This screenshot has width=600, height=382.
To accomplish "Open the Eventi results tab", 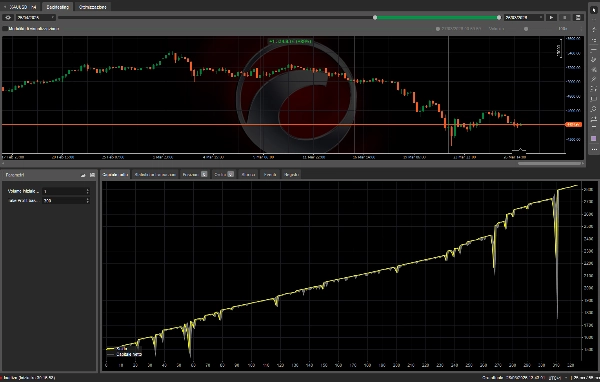I will pyautogui.click(x=270, y=175).
